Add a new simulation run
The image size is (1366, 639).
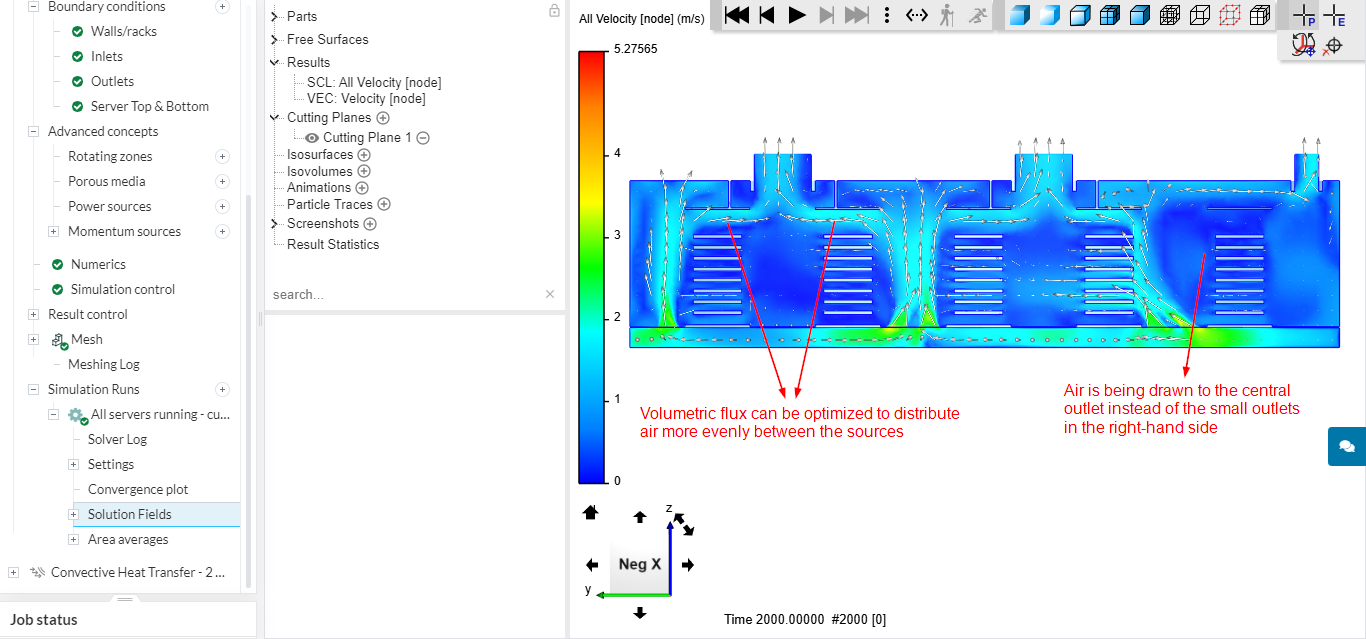tap(222, 389)
